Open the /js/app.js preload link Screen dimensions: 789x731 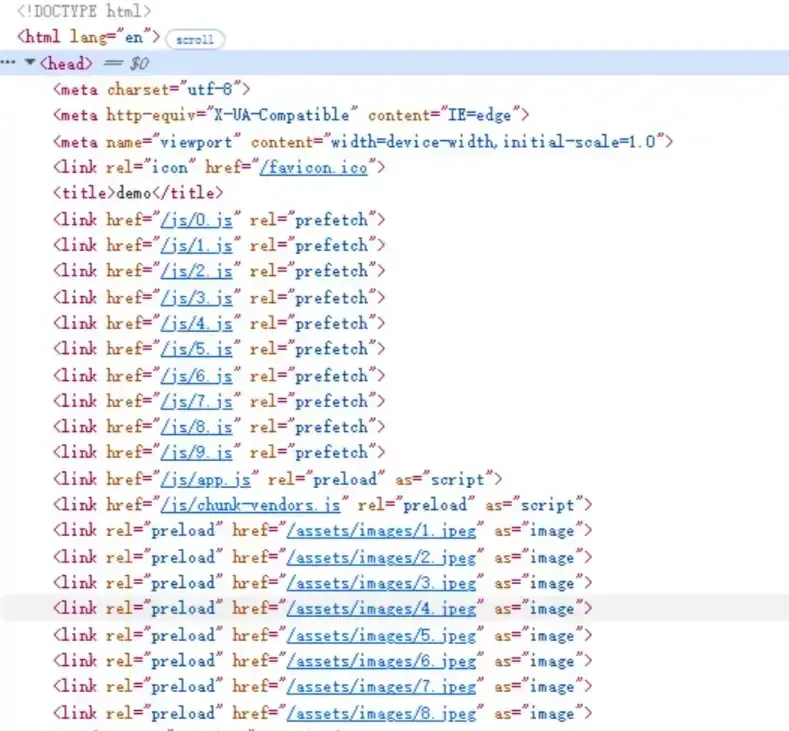coord(205,479)
